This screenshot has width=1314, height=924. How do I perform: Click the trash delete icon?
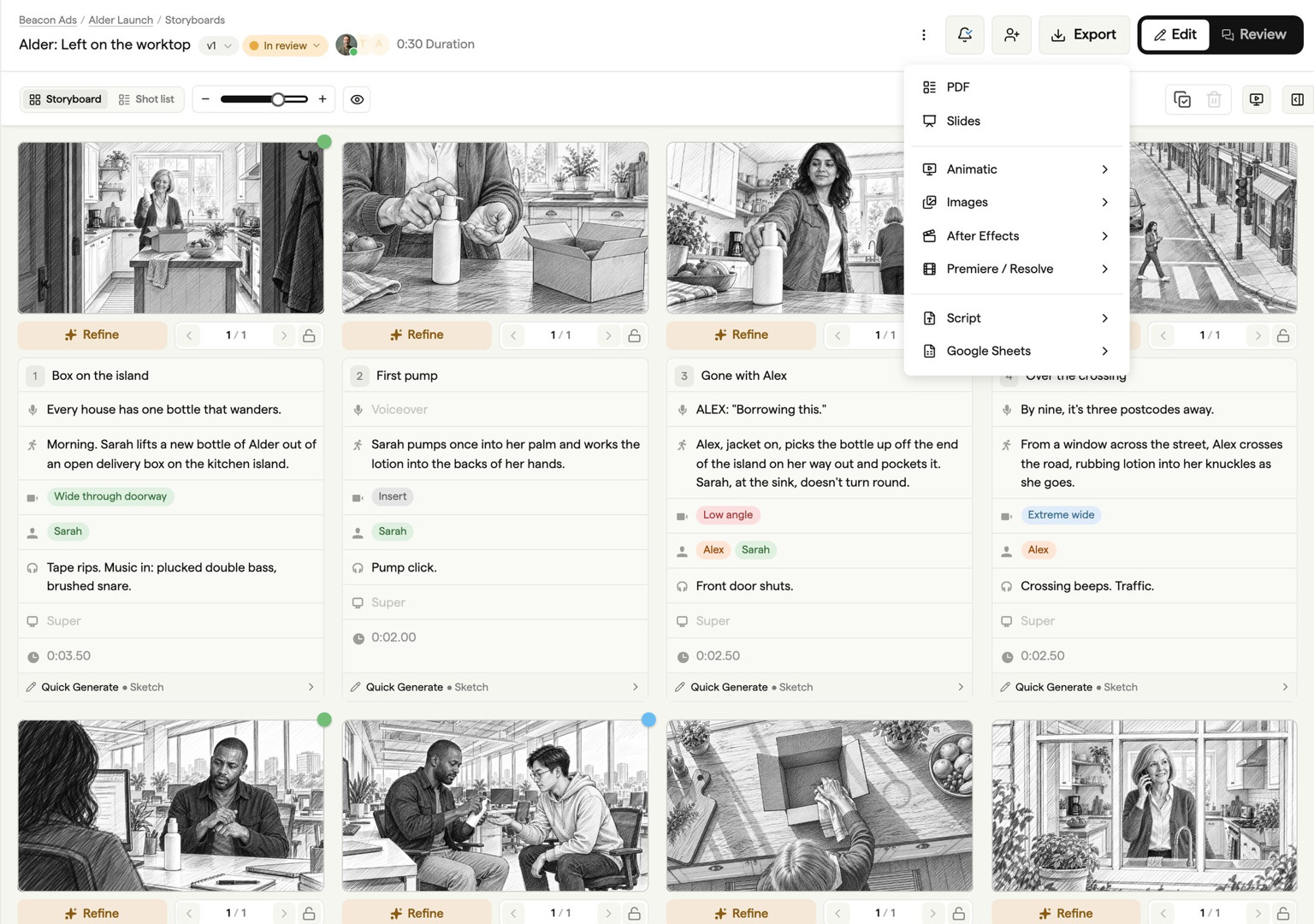coord(1214,100)
